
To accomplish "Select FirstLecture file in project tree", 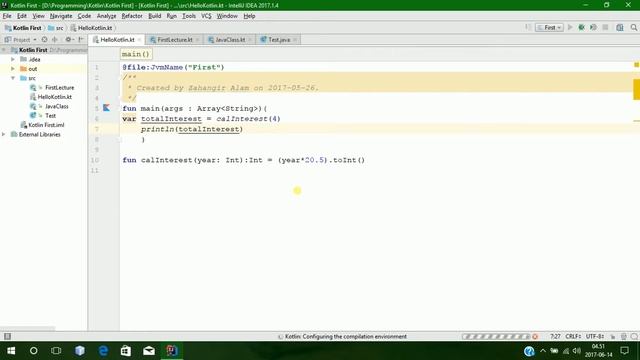I will 60,87.
